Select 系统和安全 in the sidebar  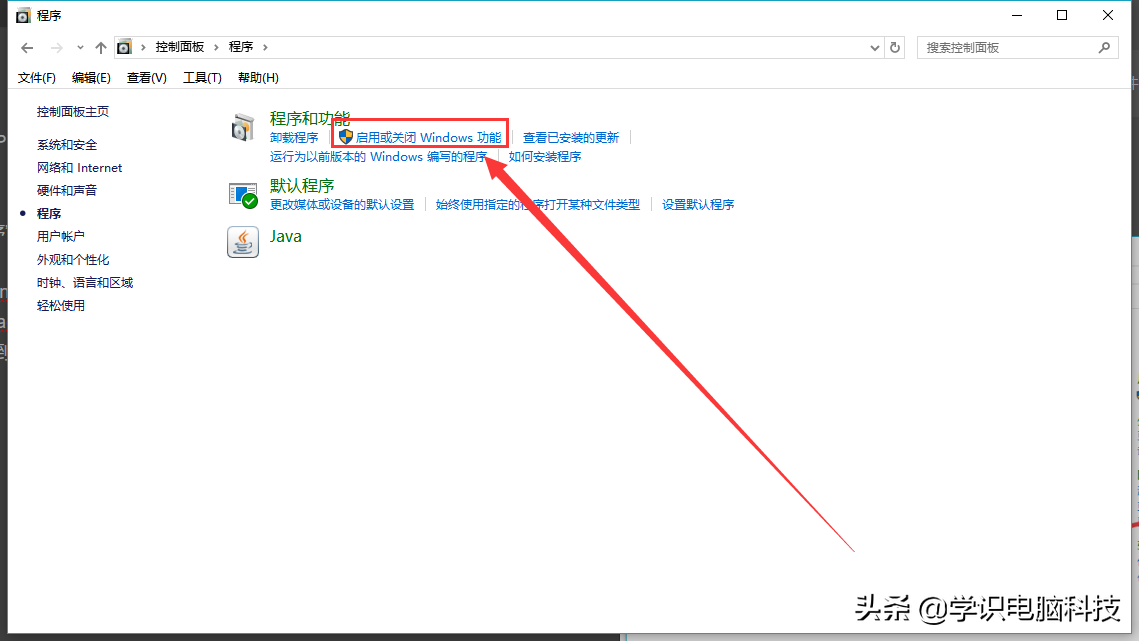(67, 145)
